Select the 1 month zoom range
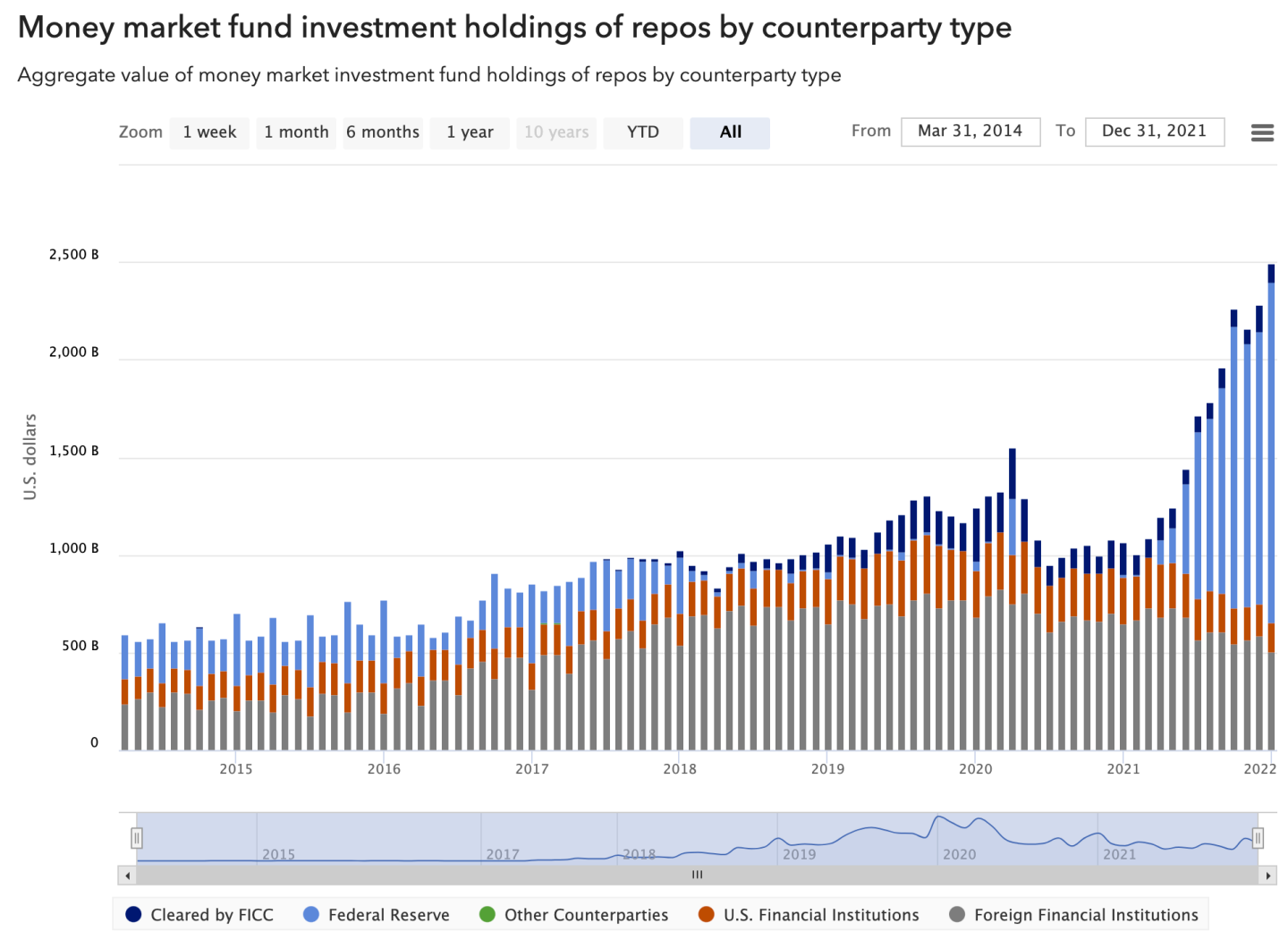Image resolution: width=1288 pixels, height=940 pixels. click(296, 132)
